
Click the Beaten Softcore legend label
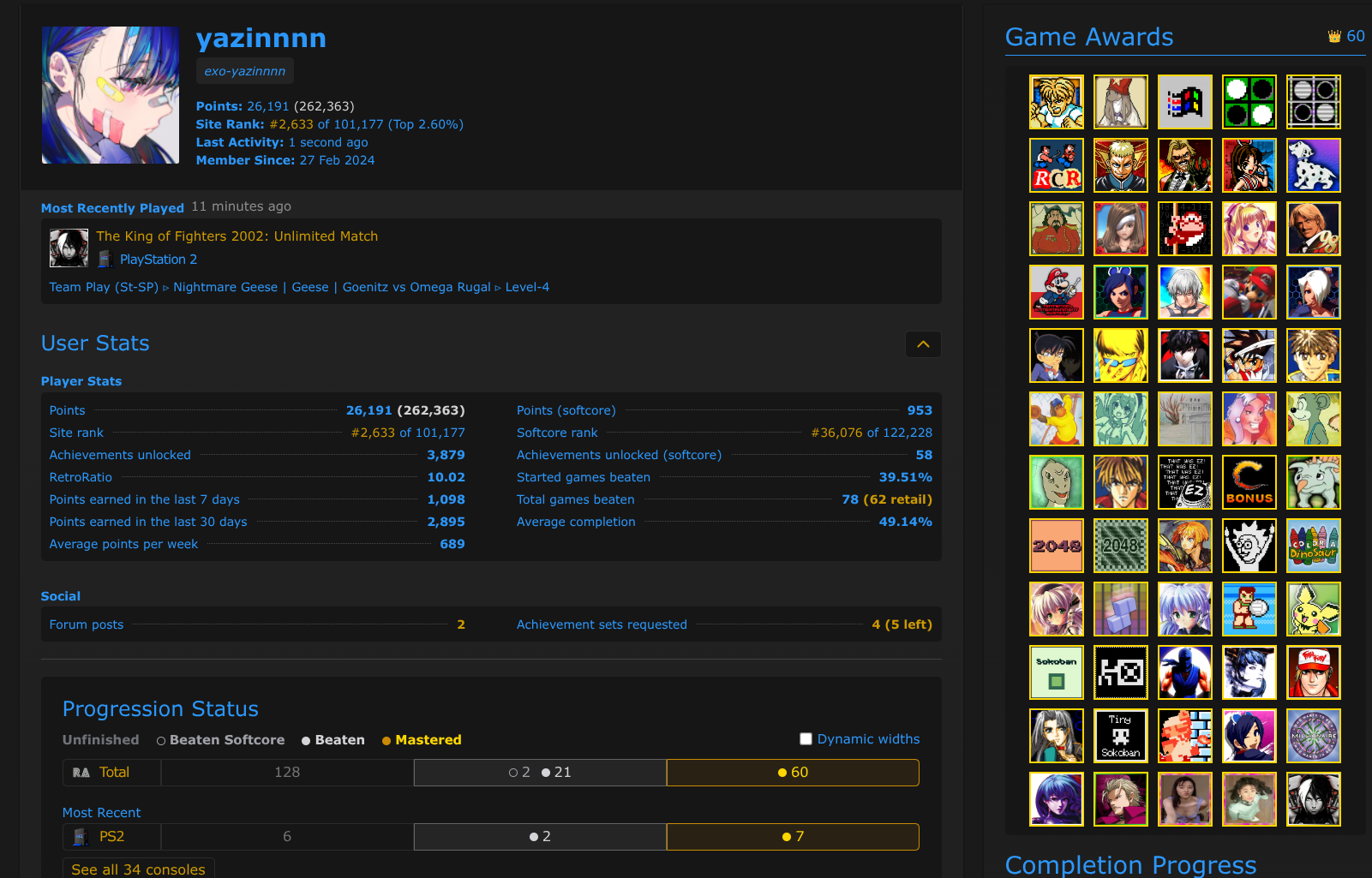[226, 740]
